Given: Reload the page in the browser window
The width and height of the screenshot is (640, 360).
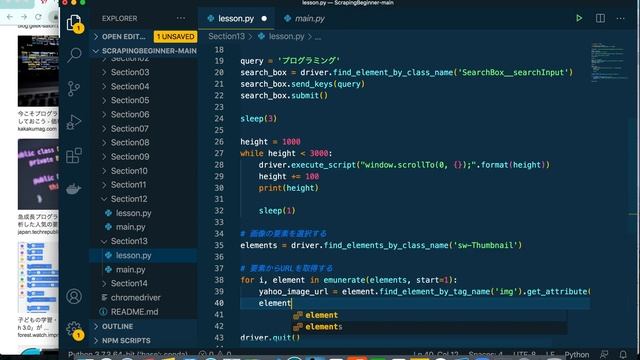Looking at the screenshot, I should coord(38,17).
